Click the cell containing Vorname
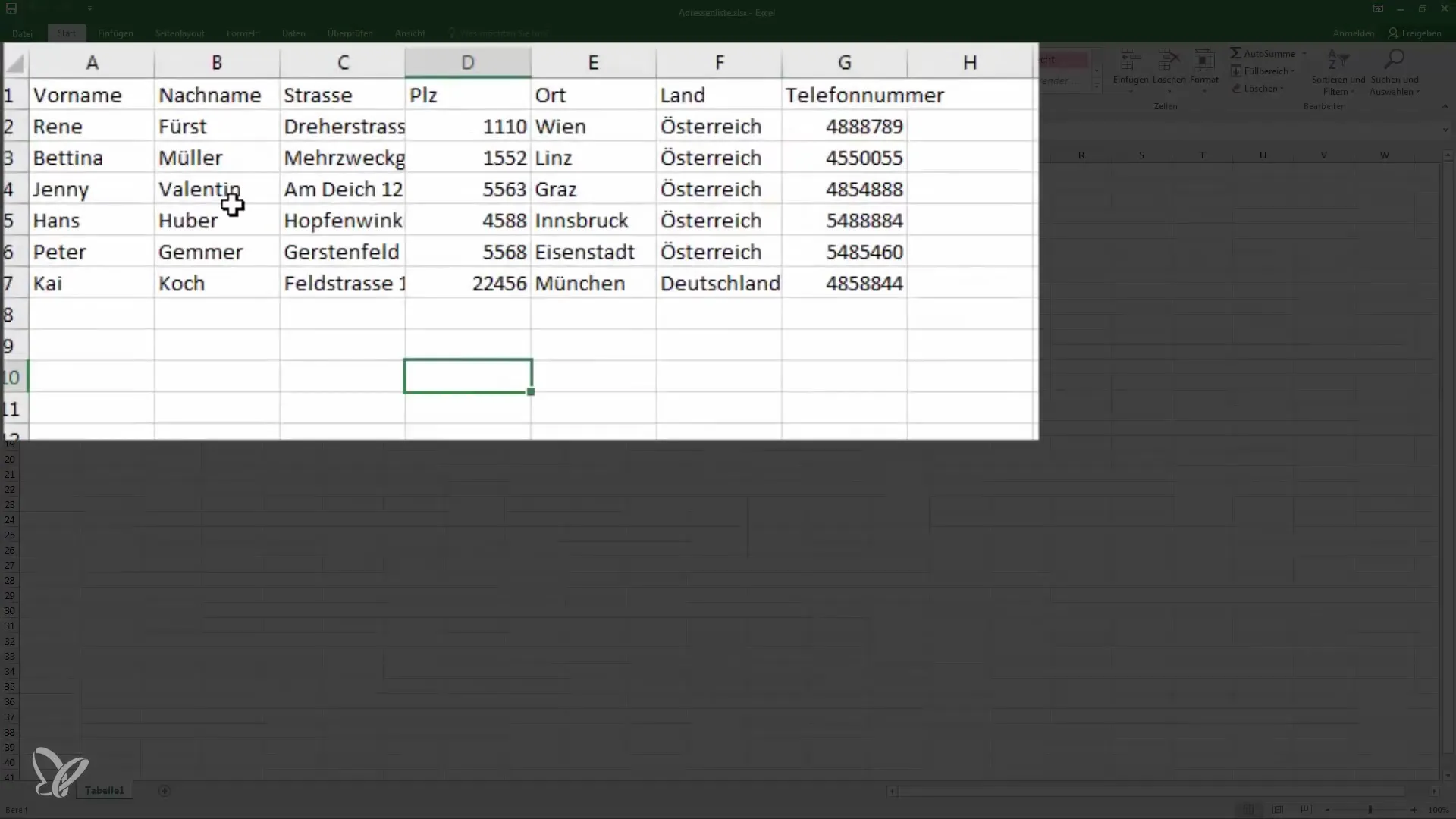This screenshot has width=1456, height=819. pyautogui.click(x=92, y=96)
